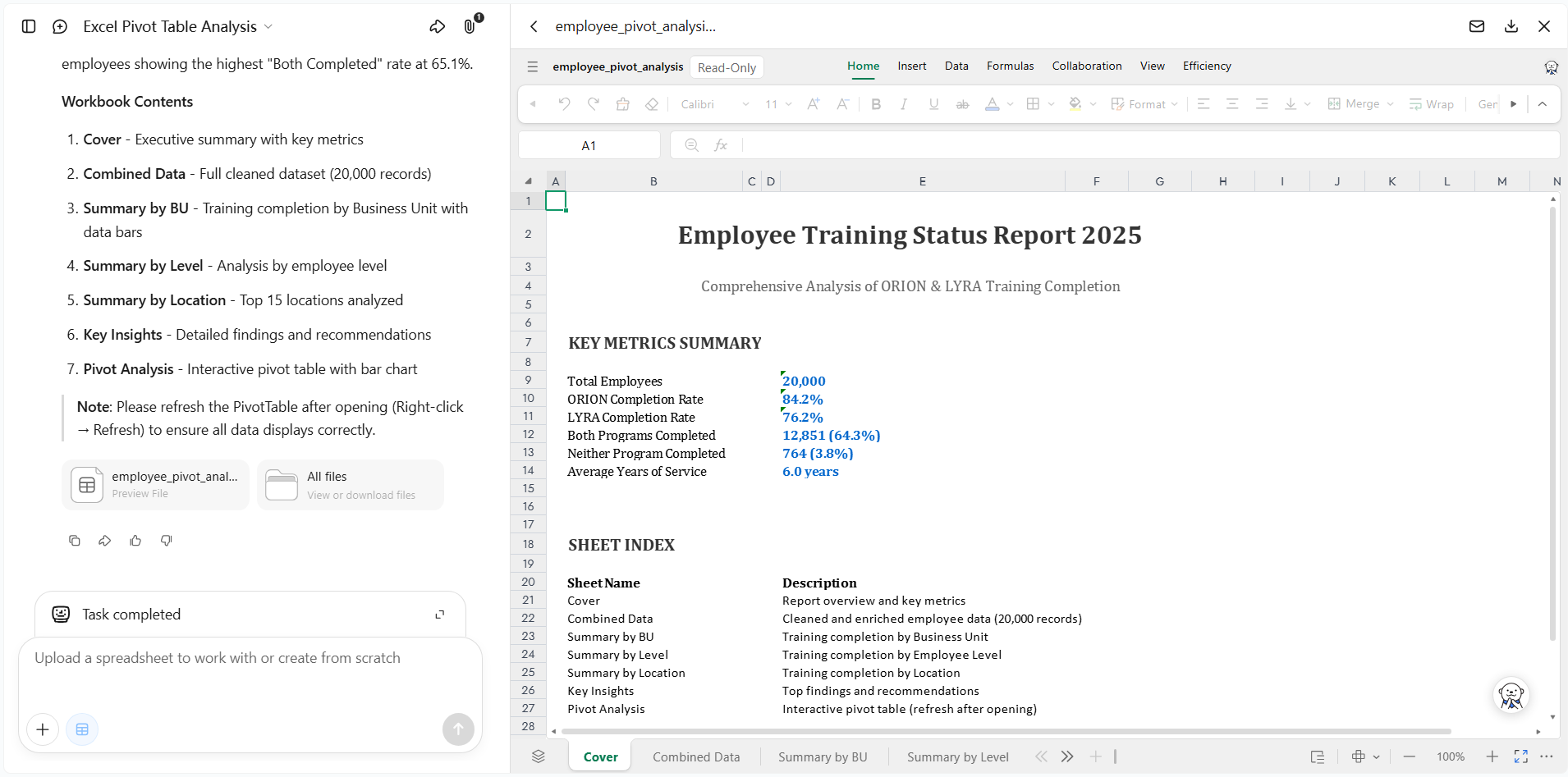Image resolution: width=1568 pixels, height=777 pixels.
Task: Switch to Combined Data sheet tab
Action: [696, 757]
